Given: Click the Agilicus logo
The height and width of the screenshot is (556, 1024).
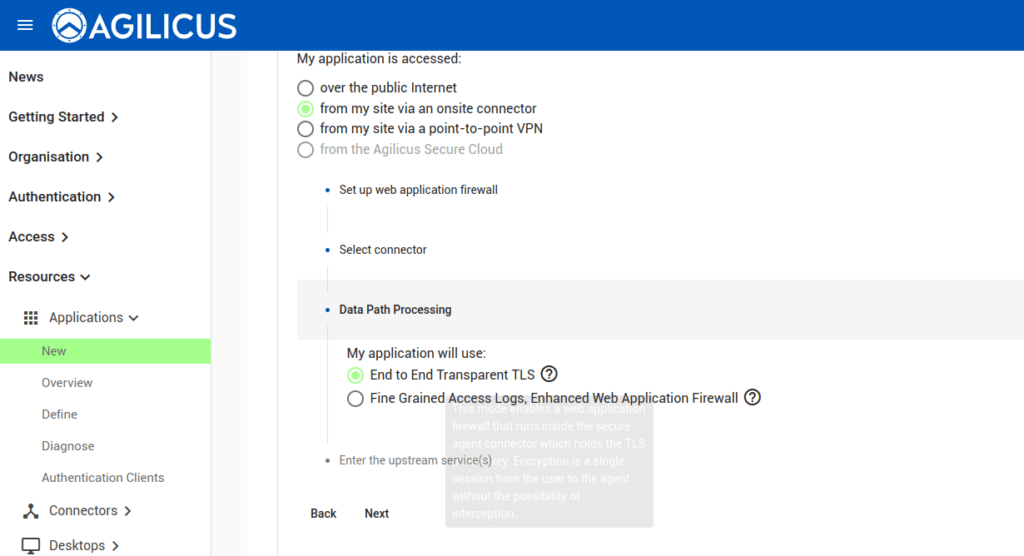Looking at the screenshot, I should click(x=145, y=25).
